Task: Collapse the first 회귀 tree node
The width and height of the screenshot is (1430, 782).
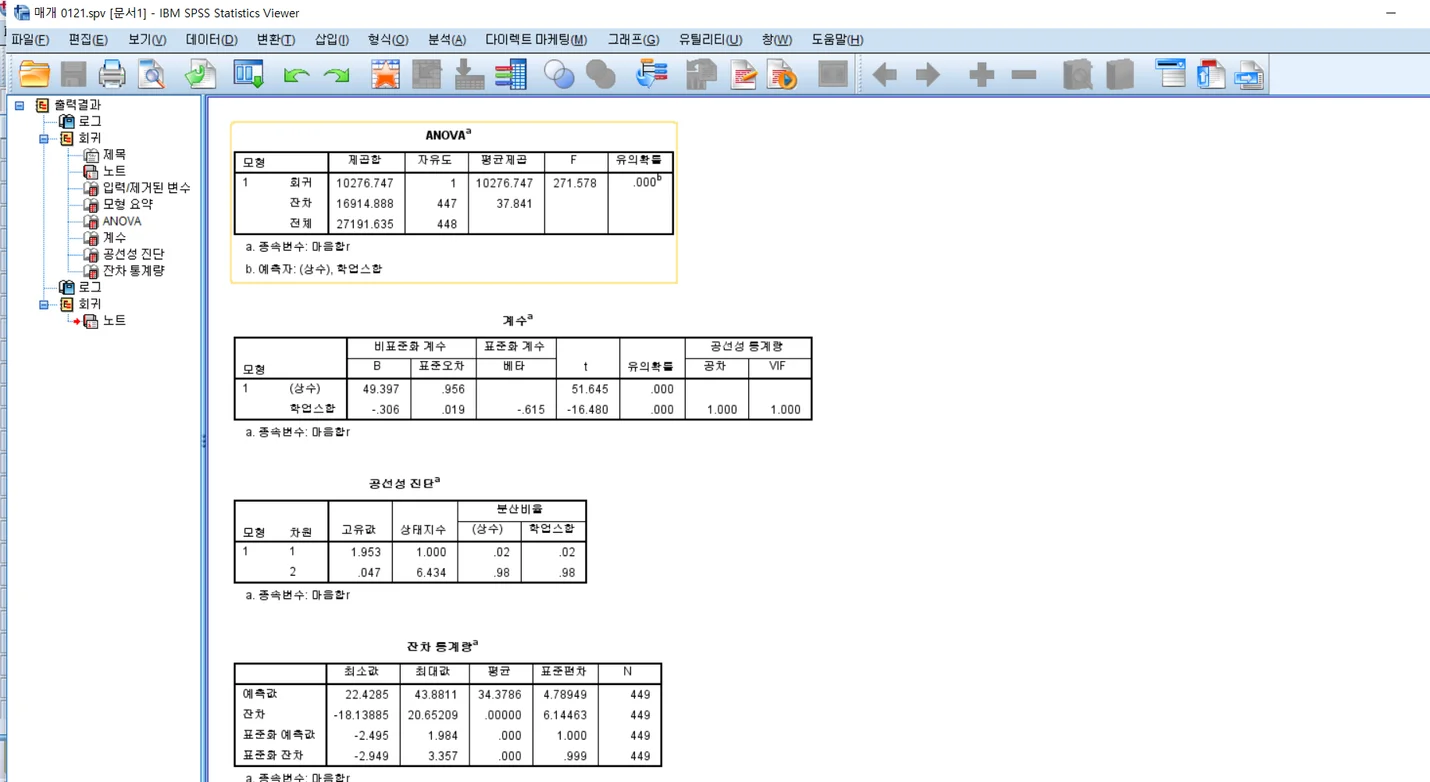Action: 44,139
